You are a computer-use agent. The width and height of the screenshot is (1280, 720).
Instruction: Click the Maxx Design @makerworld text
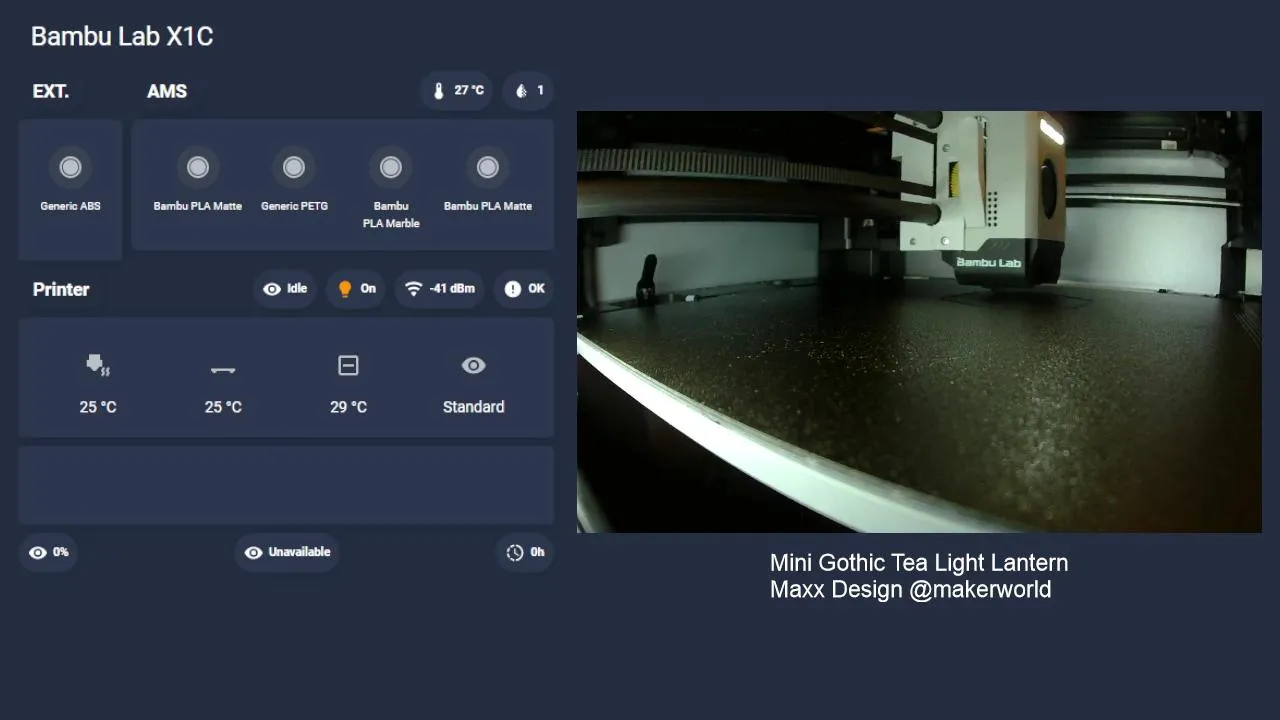[x=910, y=589]
